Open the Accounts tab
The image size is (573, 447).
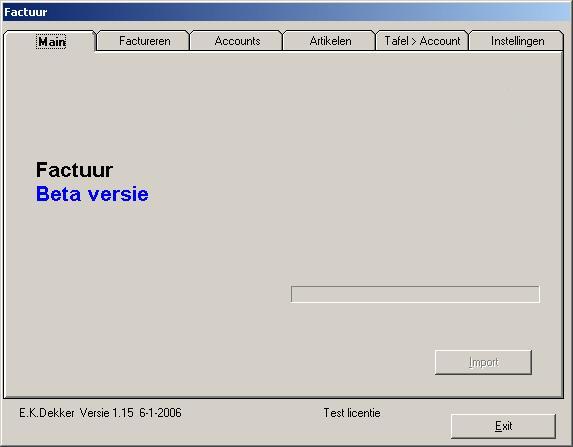point(237,41)
